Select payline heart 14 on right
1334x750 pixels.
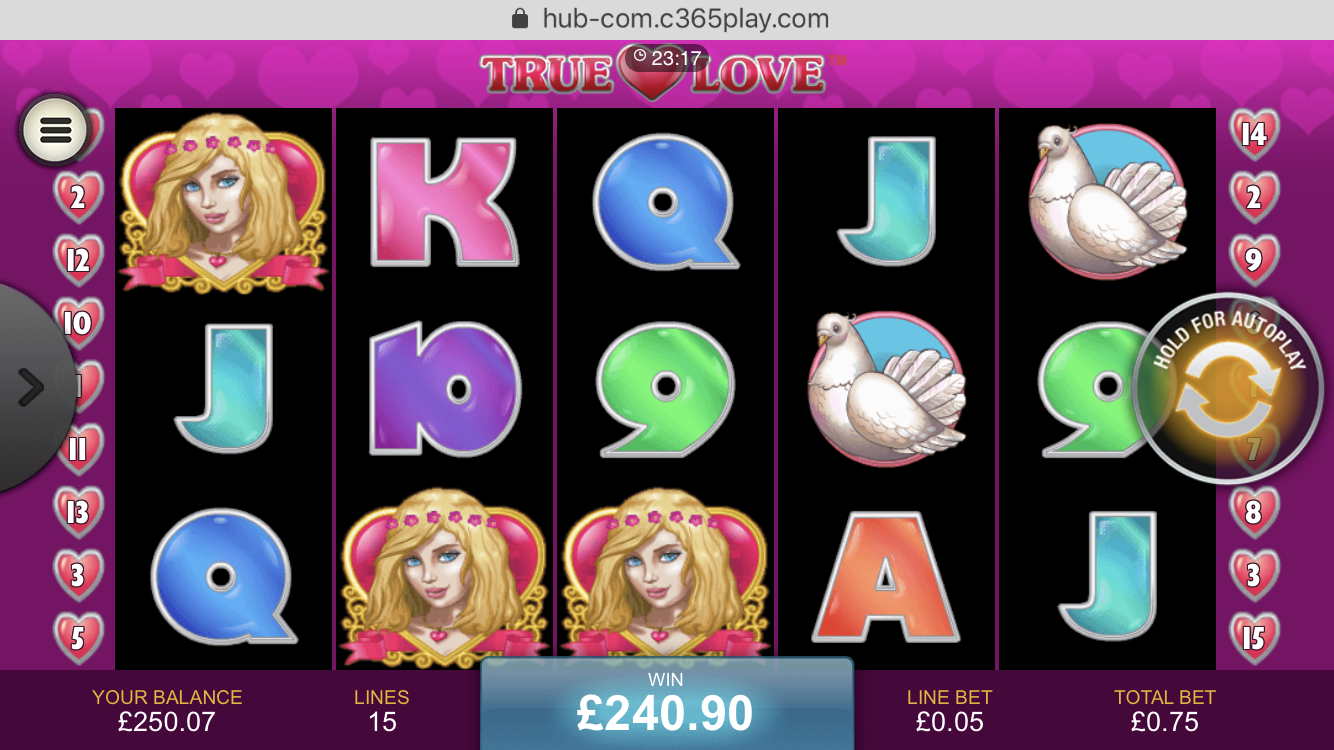1254,134
